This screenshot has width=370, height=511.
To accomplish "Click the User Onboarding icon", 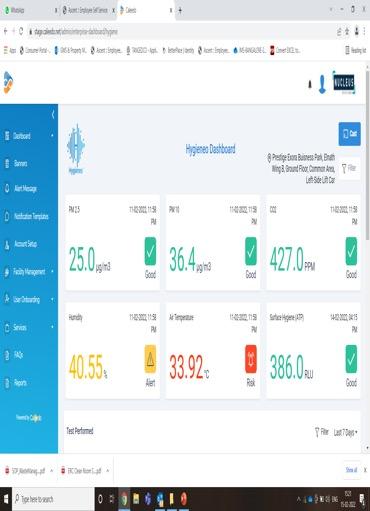I will click(x=7, y=299).
